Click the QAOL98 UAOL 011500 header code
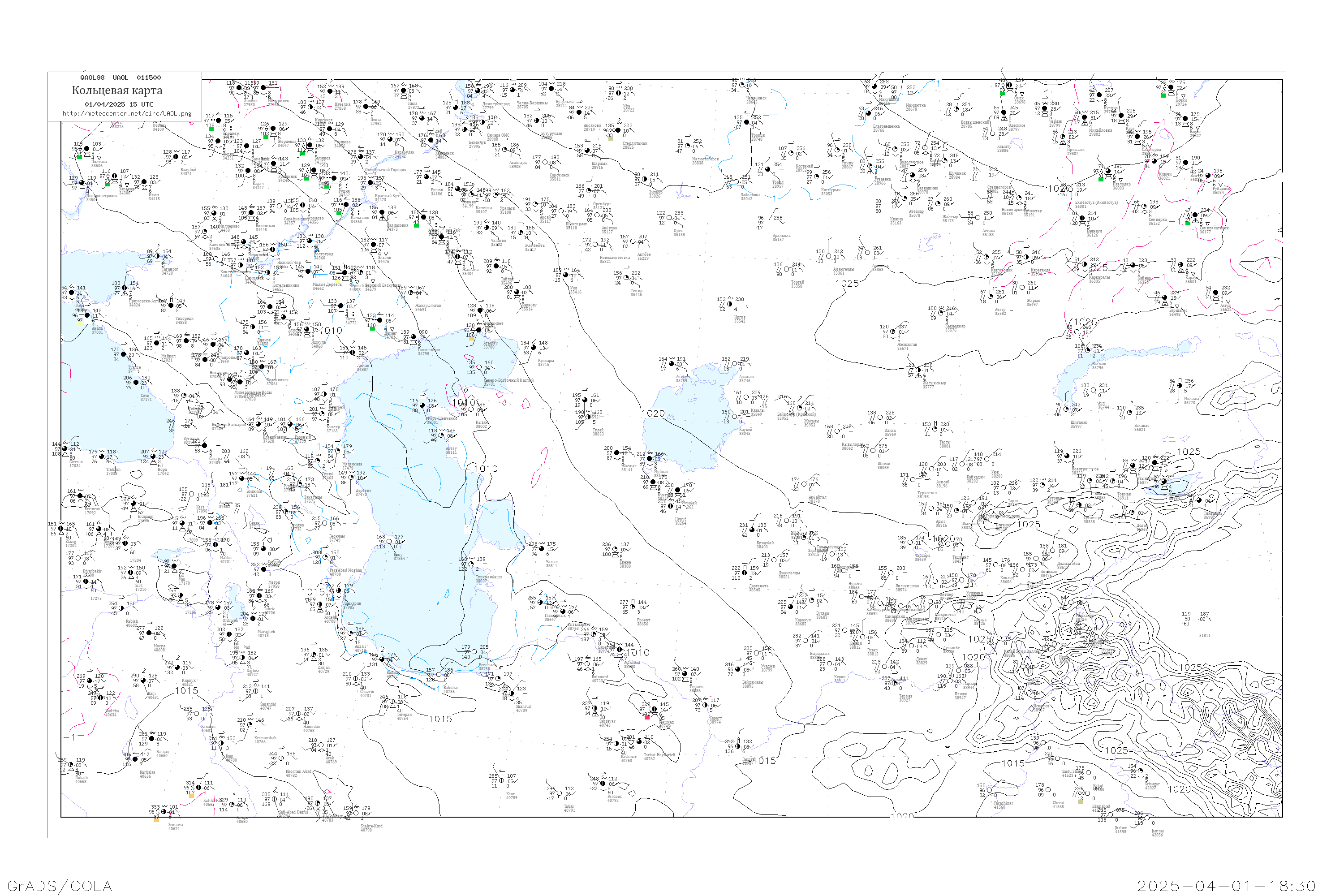The image size is (1344, 896). coord(120,78)
